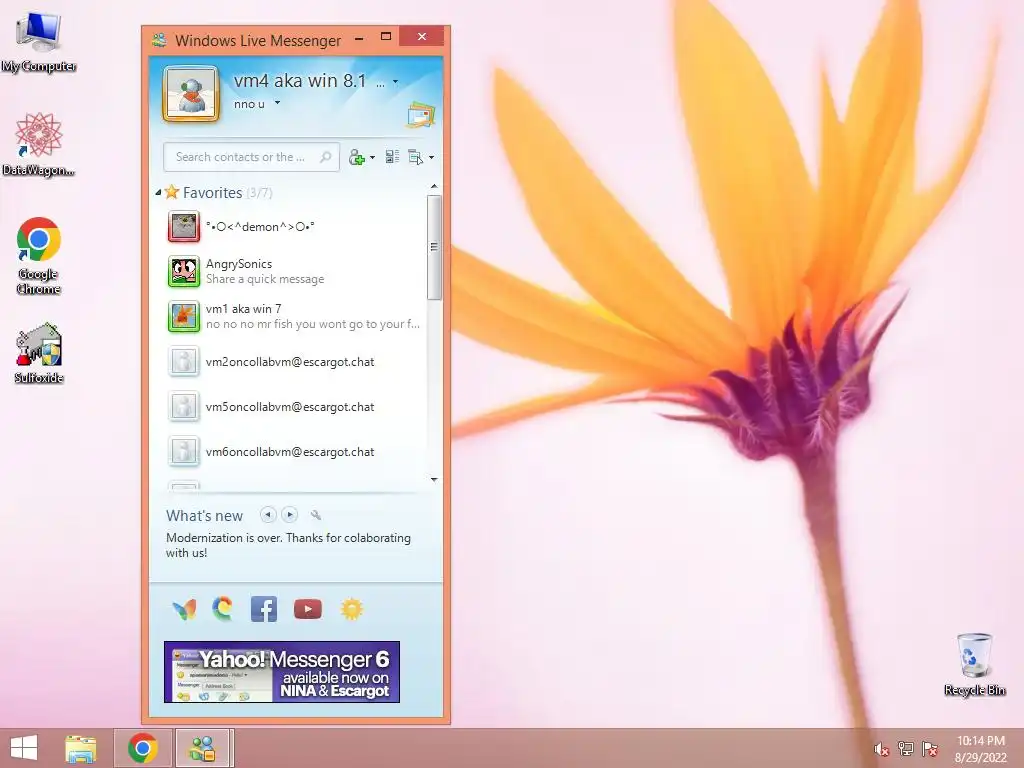Click the contact list scrollbar thumb
1024x768 pixels.
pyautogui.click(x=434, y=247)
